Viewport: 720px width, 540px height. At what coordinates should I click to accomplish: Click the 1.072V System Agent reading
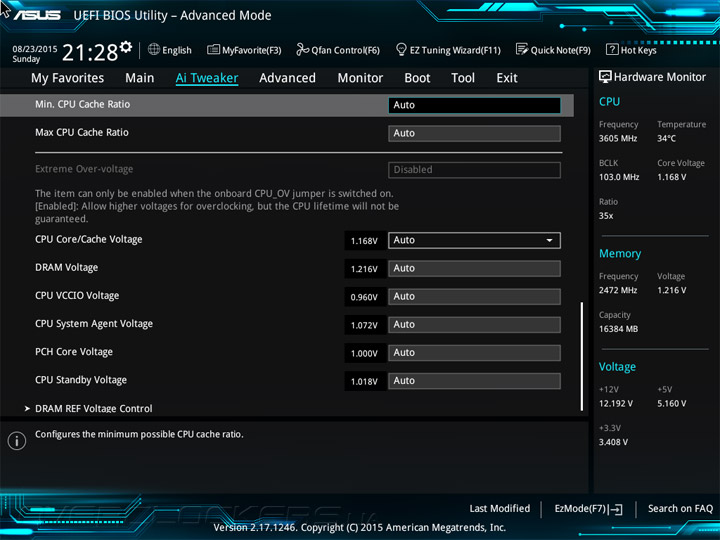(364, 325)
